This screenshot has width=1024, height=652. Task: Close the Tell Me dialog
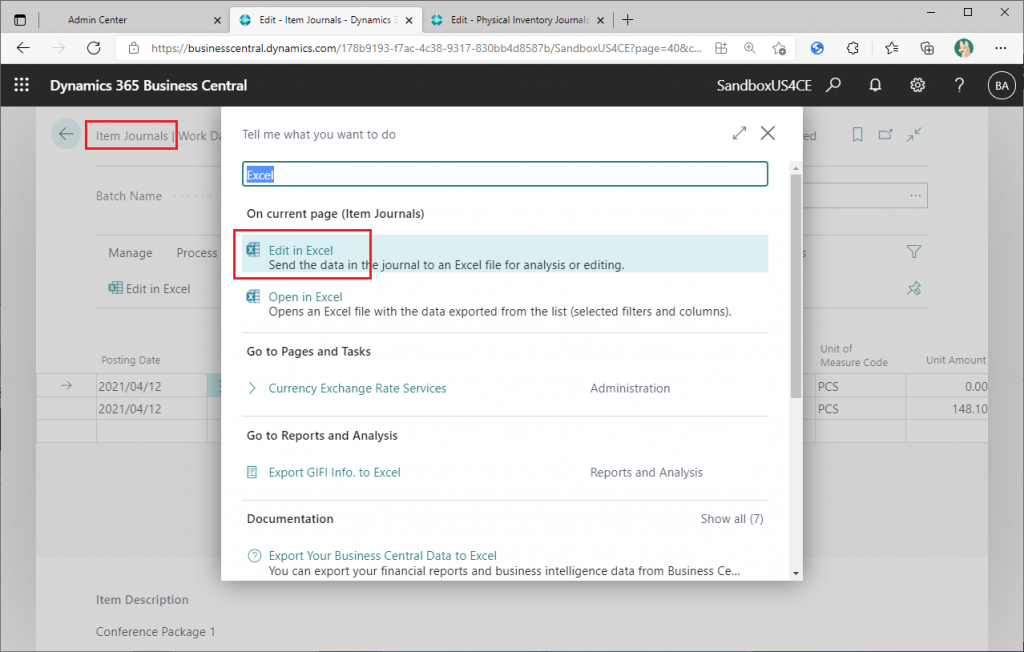click(x=767, y=133)
